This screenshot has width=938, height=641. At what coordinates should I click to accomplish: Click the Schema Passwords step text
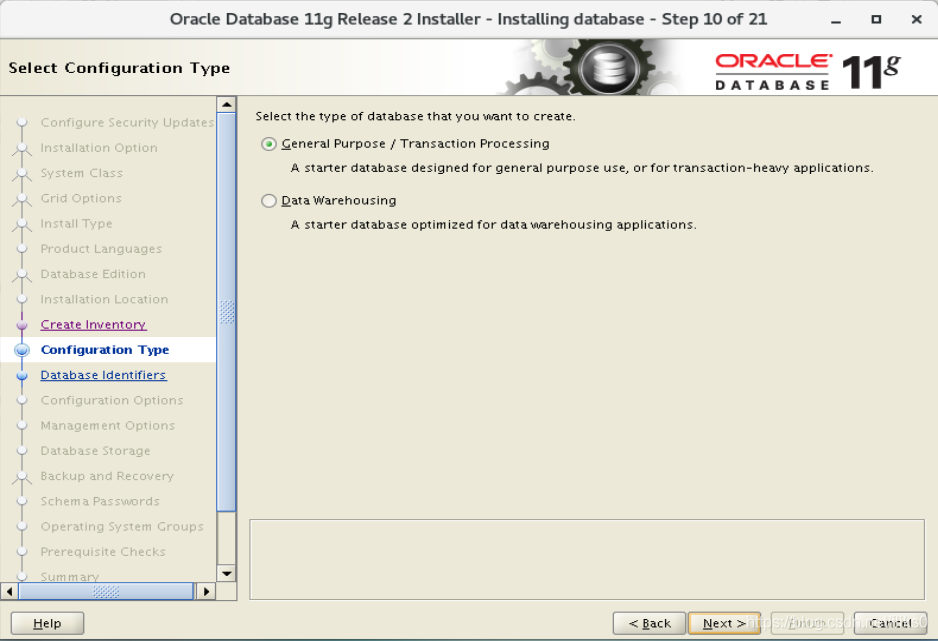coord(100,501)
